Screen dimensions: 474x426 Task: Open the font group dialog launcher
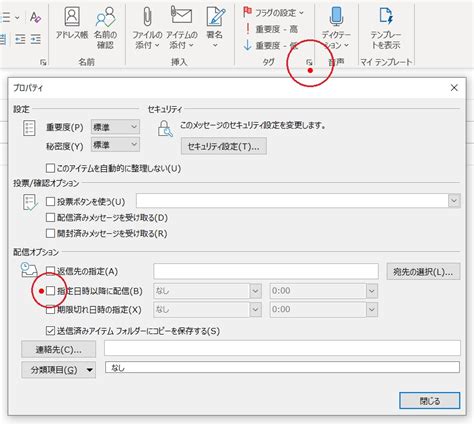pyautogui.click(x=43, y=62)
